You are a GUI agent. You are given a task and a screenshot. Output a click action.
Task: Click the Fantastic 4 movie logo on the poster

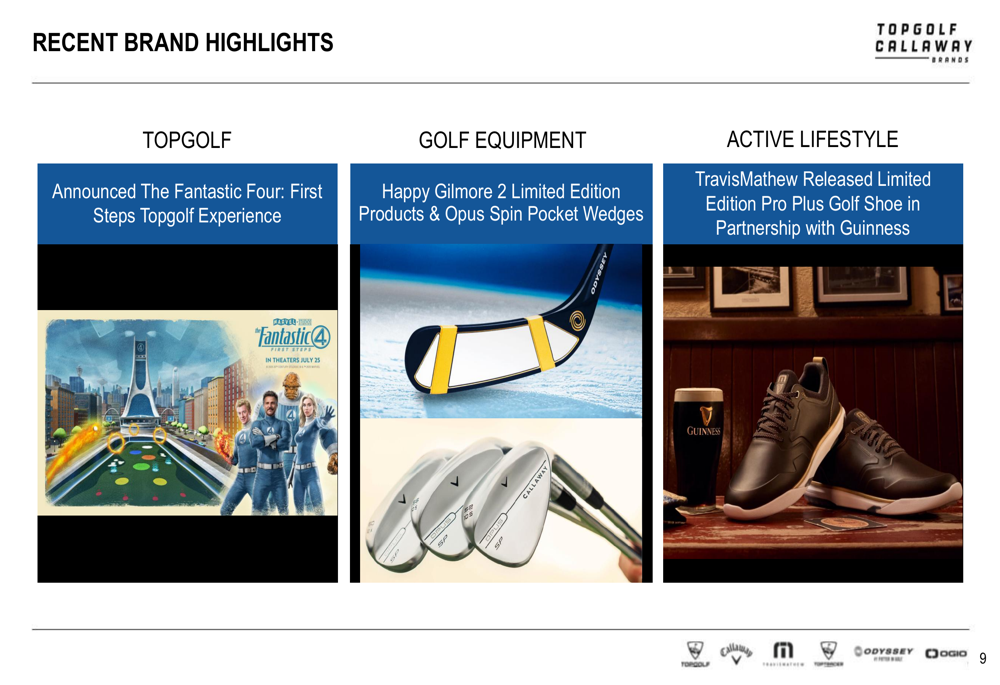point(293,335)
